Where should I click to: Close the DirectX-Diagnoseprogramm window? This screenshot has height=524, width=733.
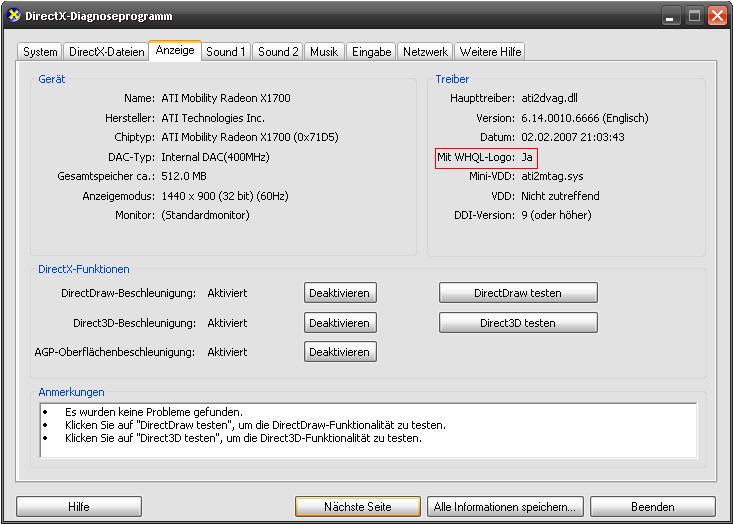717,16
